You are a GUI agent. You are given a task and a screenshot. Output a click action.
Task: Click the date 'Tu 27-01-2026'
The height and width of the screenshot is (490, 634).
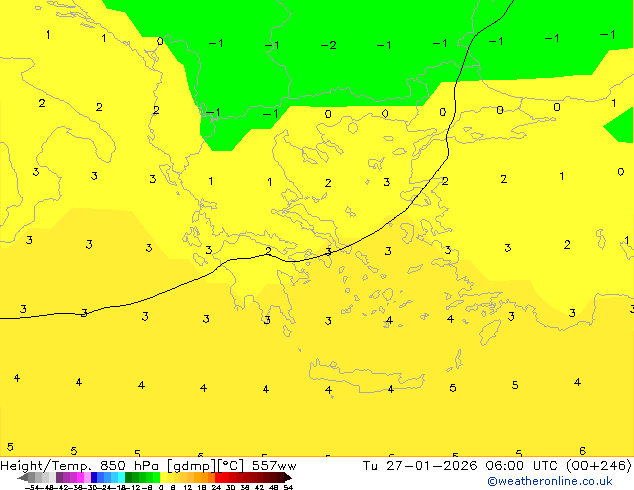420,466
